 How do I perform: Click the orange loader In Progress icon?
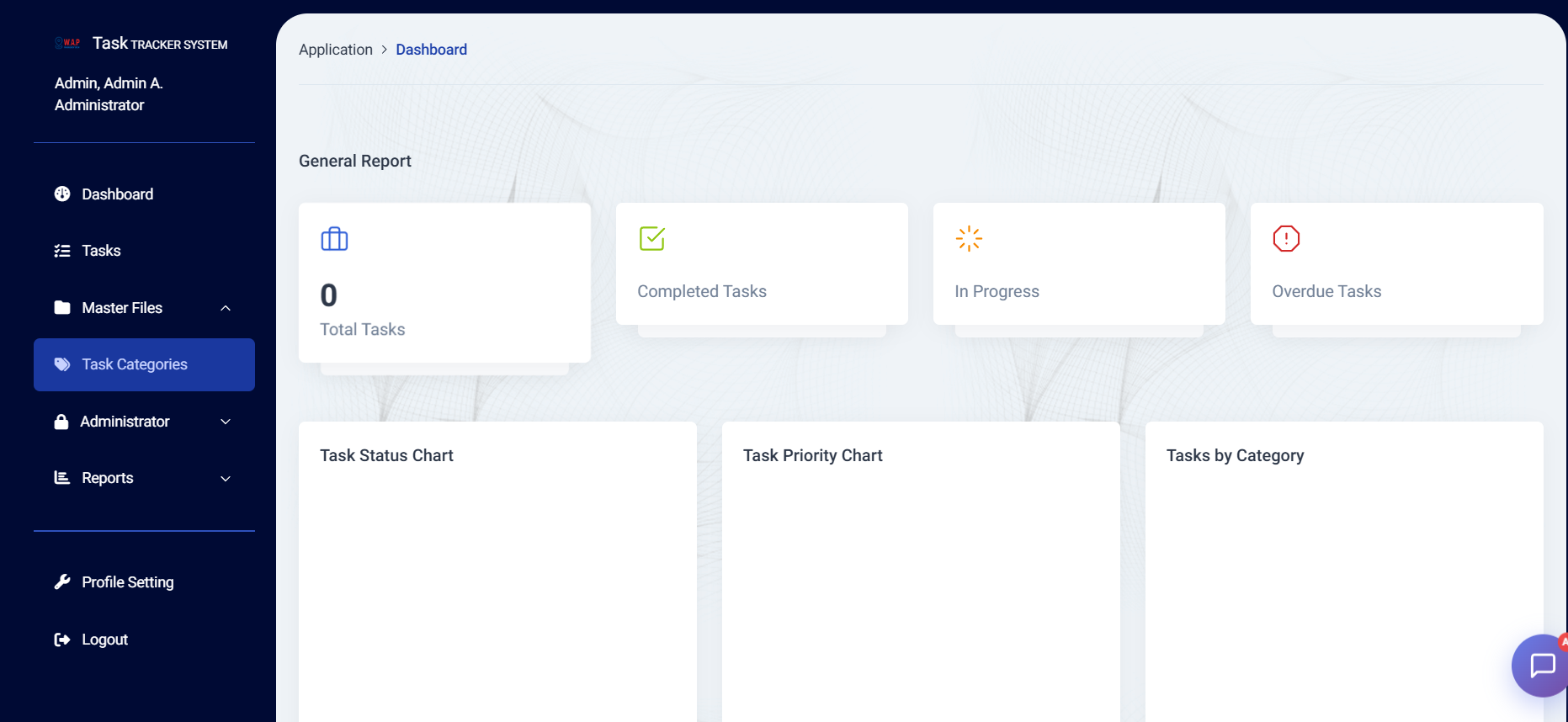click(x=969, y=238)
